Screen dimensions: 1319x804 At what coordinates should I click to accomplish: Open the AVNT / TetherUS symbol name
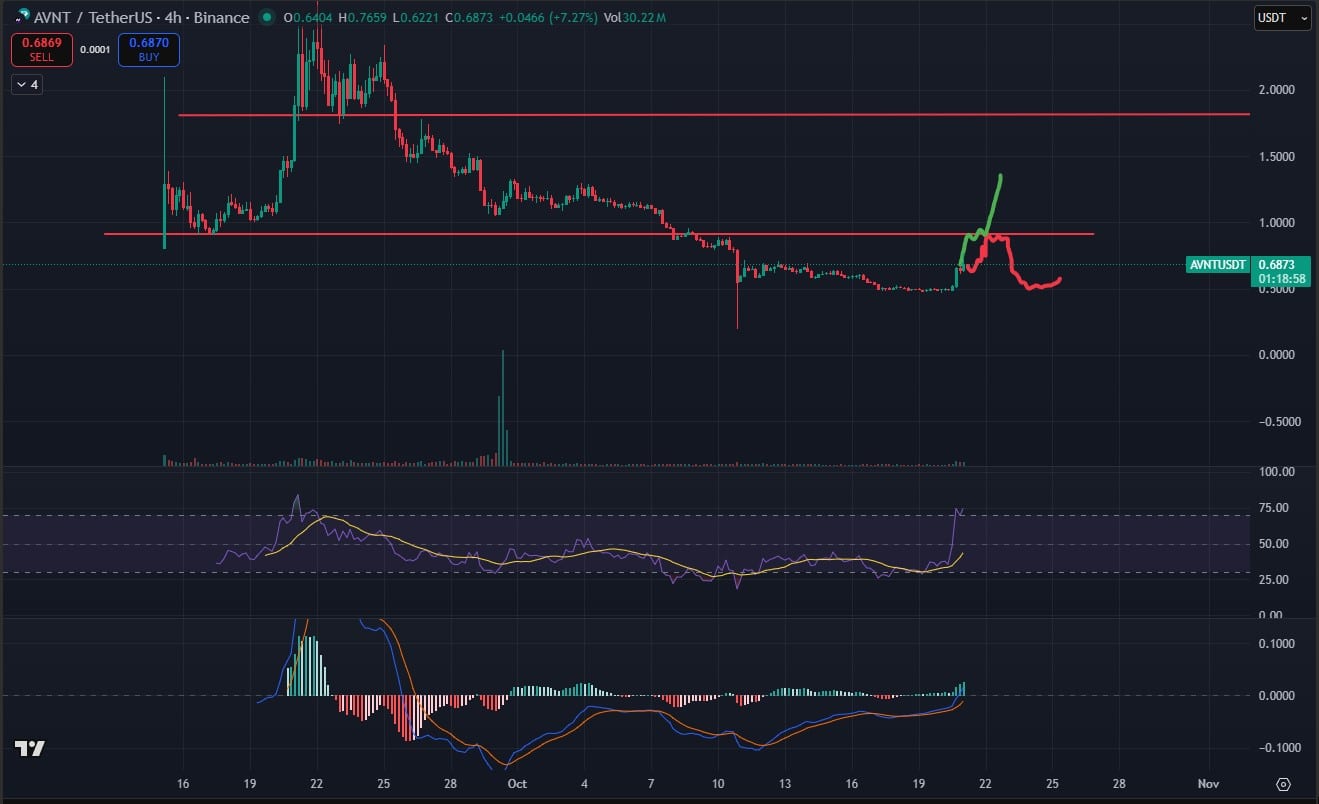(91, 17)
